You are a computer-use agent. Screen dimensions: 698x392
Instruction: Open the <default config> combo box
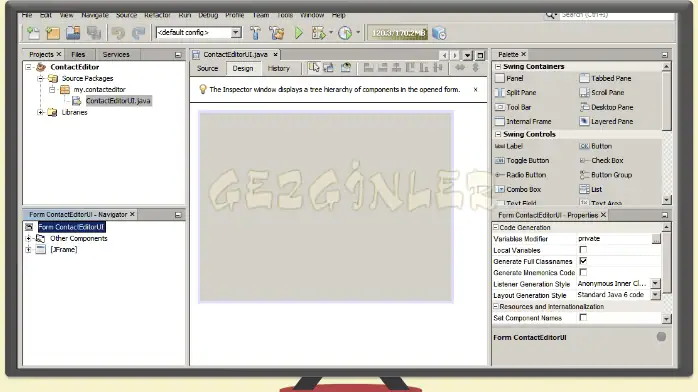(199, 32)
